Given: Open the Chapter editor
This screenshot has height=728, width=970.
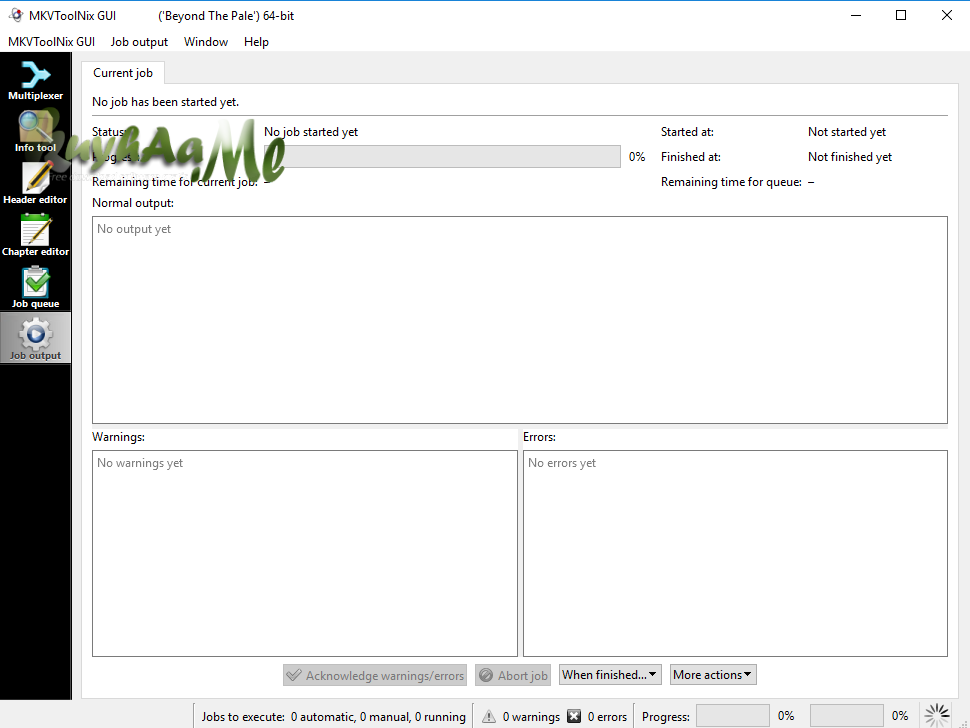Looking at the screenshot, I should coord(35,235).
